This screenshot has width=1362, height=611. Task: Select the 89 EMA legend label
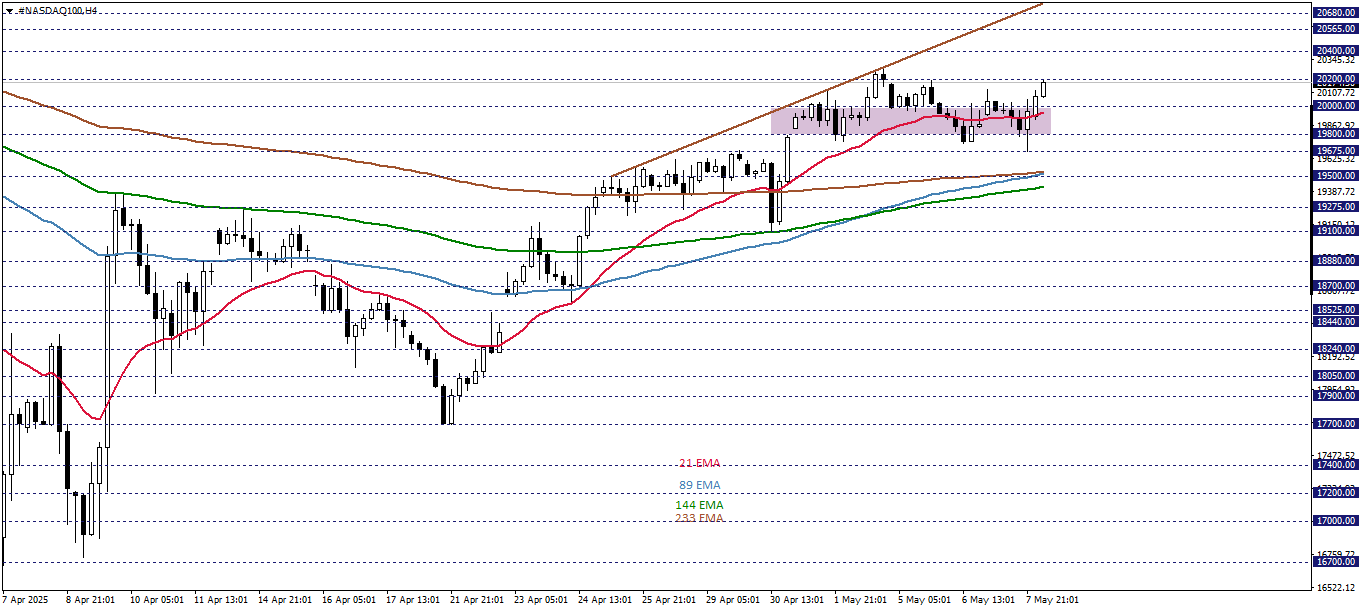point(699,485)
